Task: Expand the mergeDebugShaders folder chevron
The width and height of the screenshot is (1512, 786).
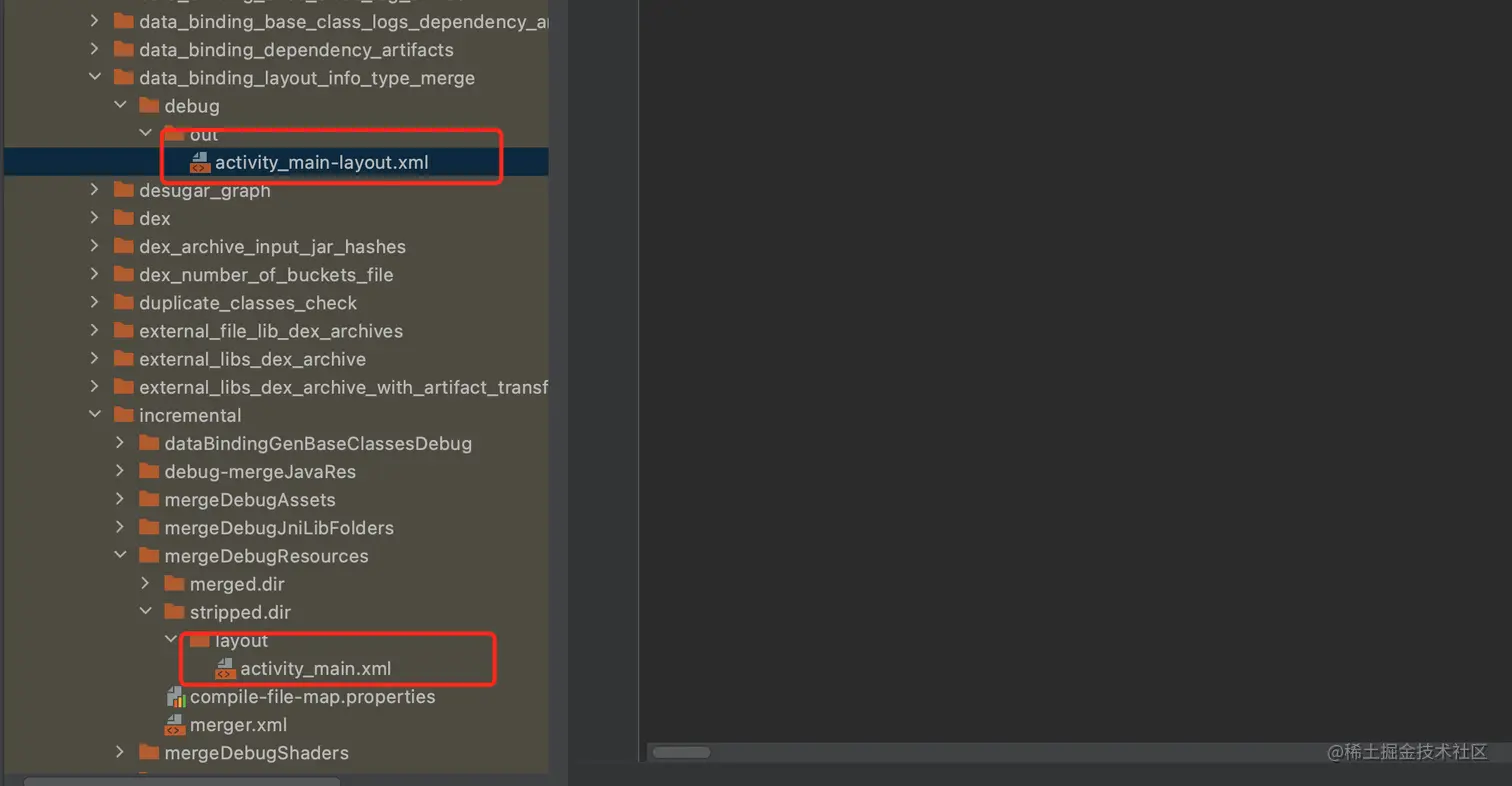Action: point(120,752)
